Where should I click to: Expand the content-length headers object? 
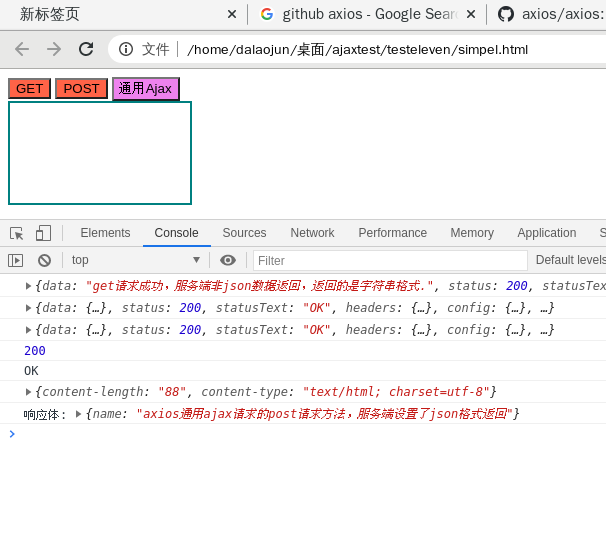click(x=28, y=392)
